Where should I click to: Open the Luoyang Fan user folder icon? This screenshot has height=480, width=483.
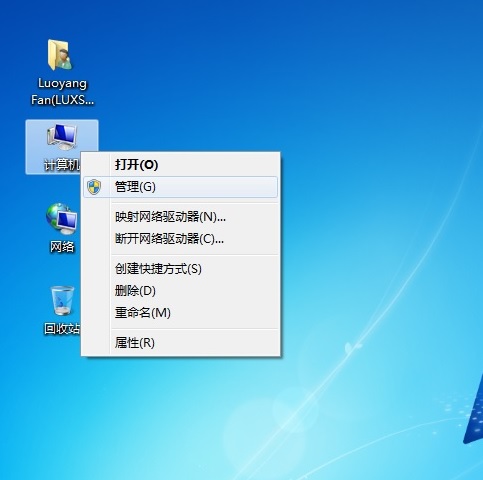(x=60, y=55)
